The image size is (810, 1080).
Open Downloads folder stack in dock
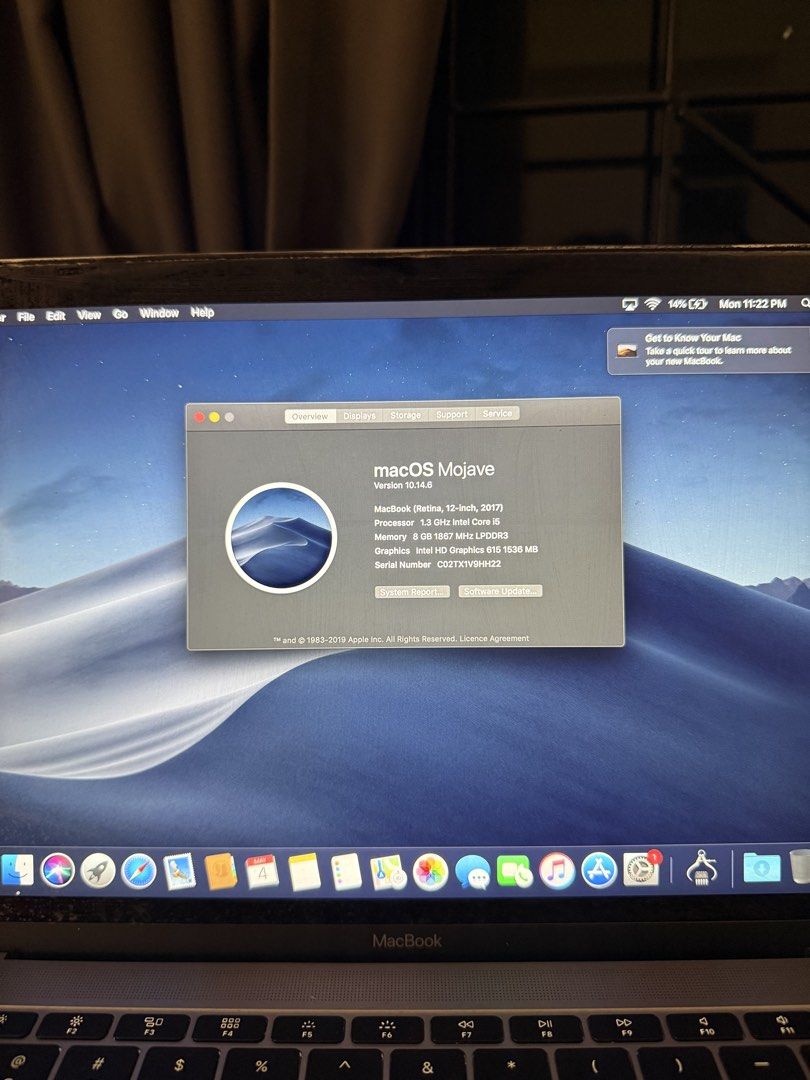pyautogui.click(x=762, y=868)
